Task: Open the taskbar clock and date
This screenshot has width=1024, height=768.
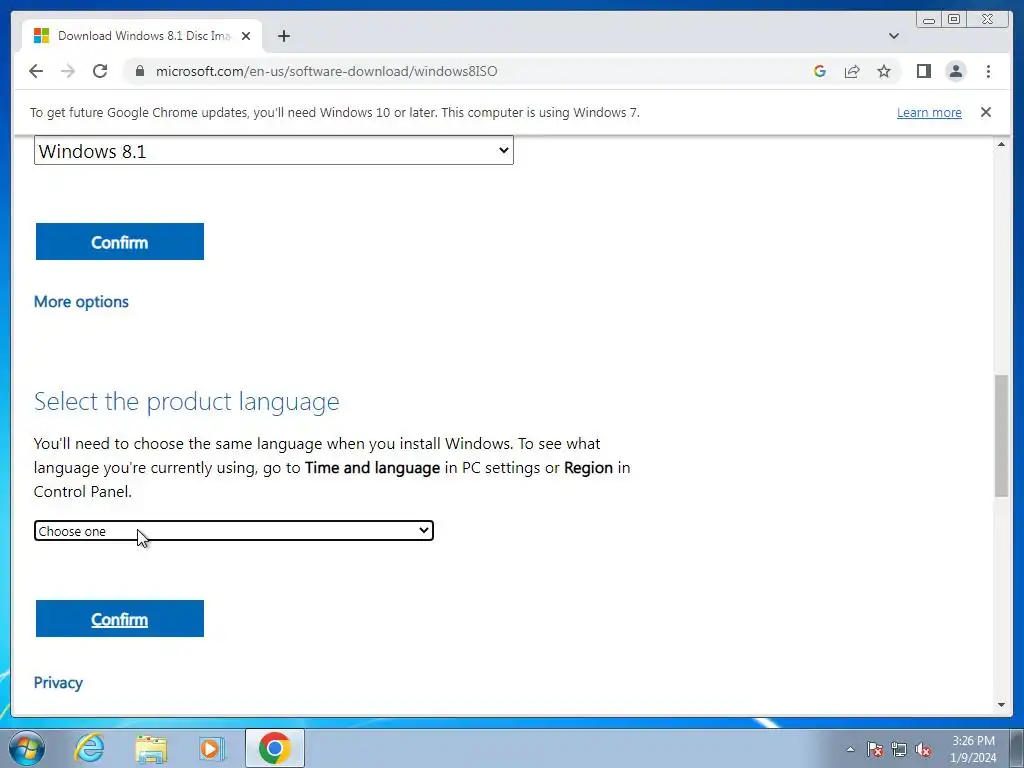Action: (973, 749)
